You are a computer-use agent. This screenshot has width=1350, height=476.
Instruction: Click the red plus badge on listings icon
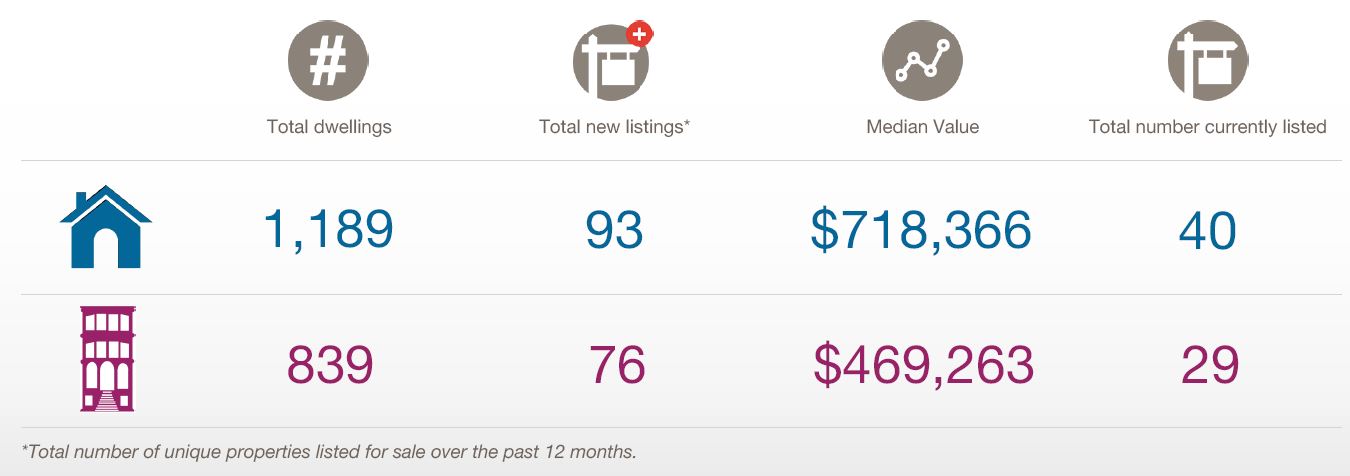(x=639, y=33)
